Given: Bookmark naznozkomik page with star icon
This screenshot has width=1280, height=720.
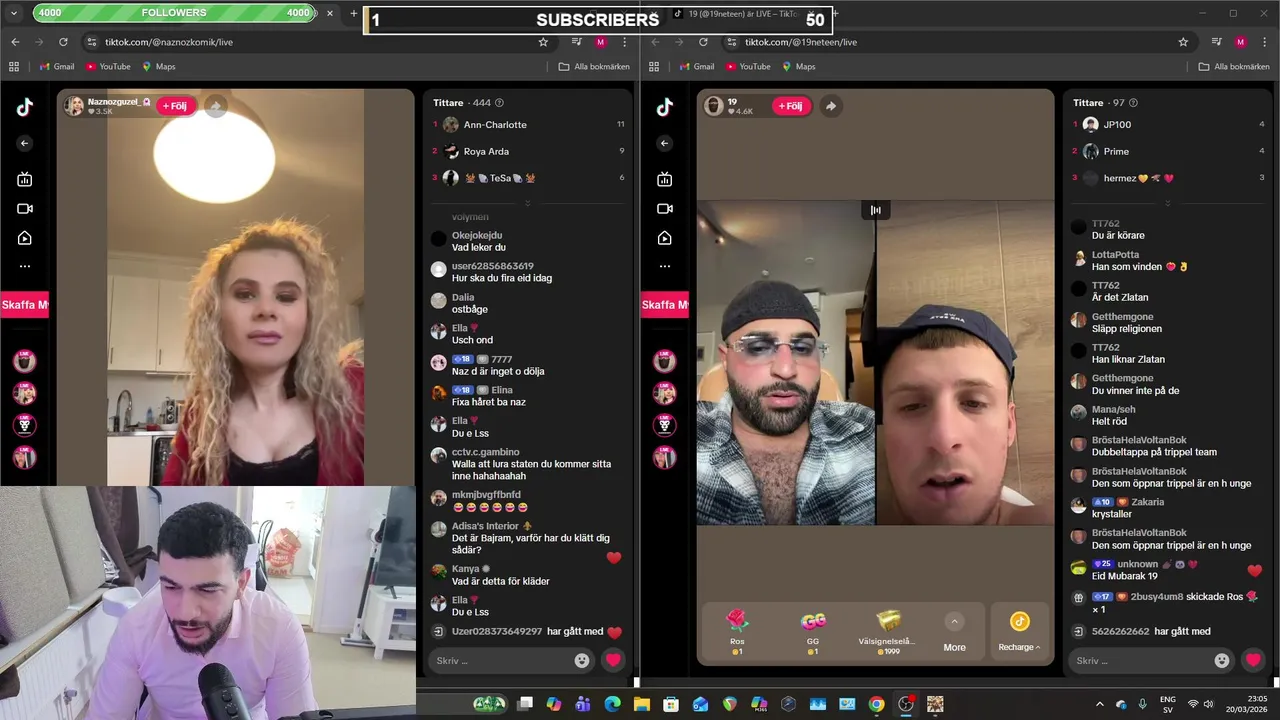Looking at the screenshot, I should tap(543, 42).
